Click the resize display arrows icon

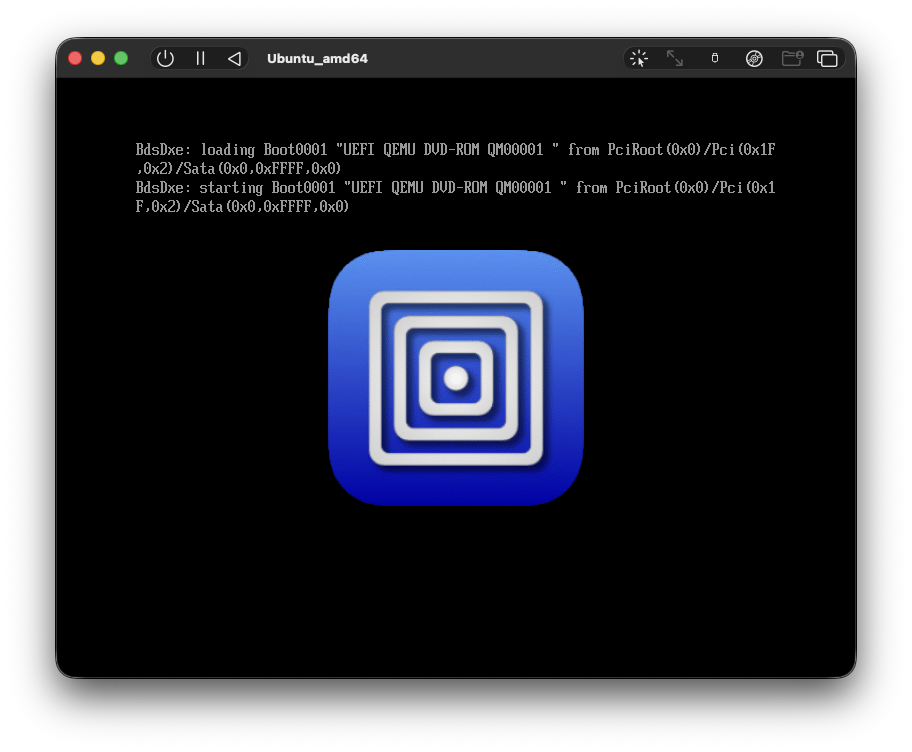tap(675, 58)
